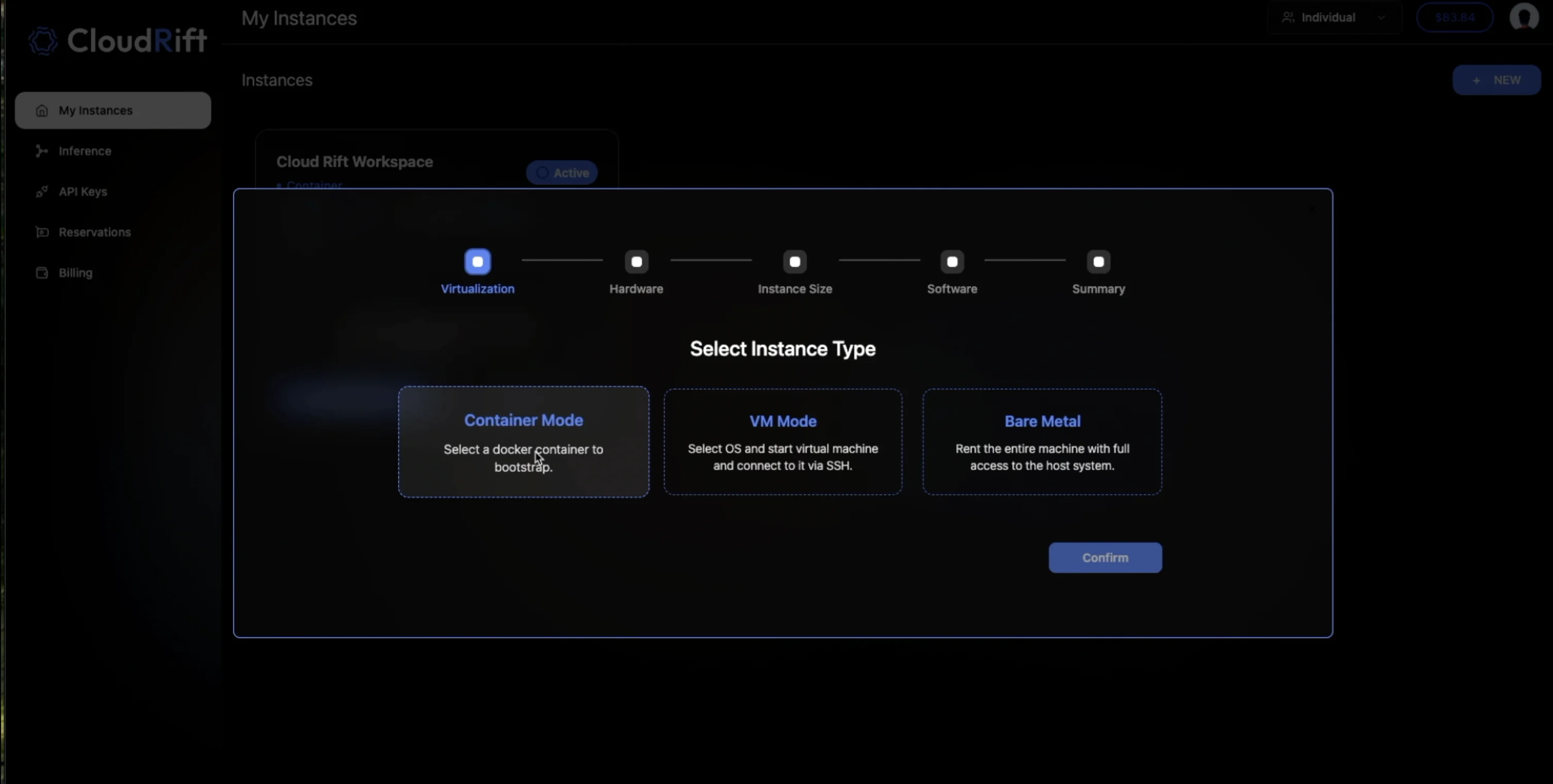Expand the Individual account dropdown
This screenshot has height=784, width=1553.
[1381, 18]
